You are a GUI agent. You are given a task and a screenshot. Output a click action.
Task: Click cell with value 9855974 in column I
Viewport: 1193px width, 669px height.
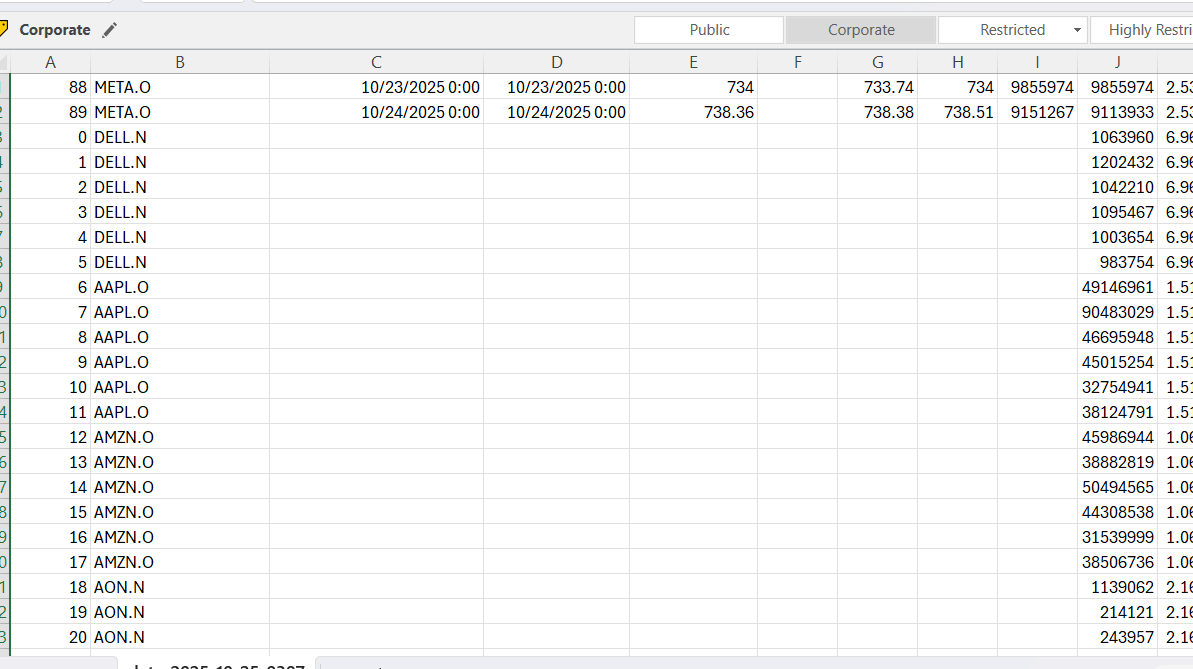(1037, 88)
